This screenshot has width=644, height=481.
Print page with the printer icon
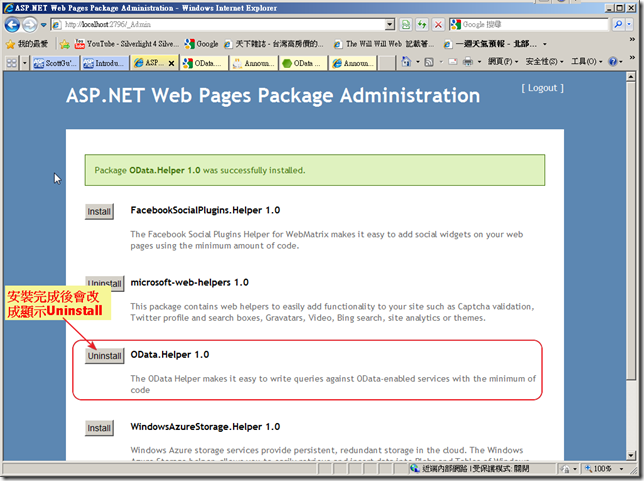coord(468,62)
